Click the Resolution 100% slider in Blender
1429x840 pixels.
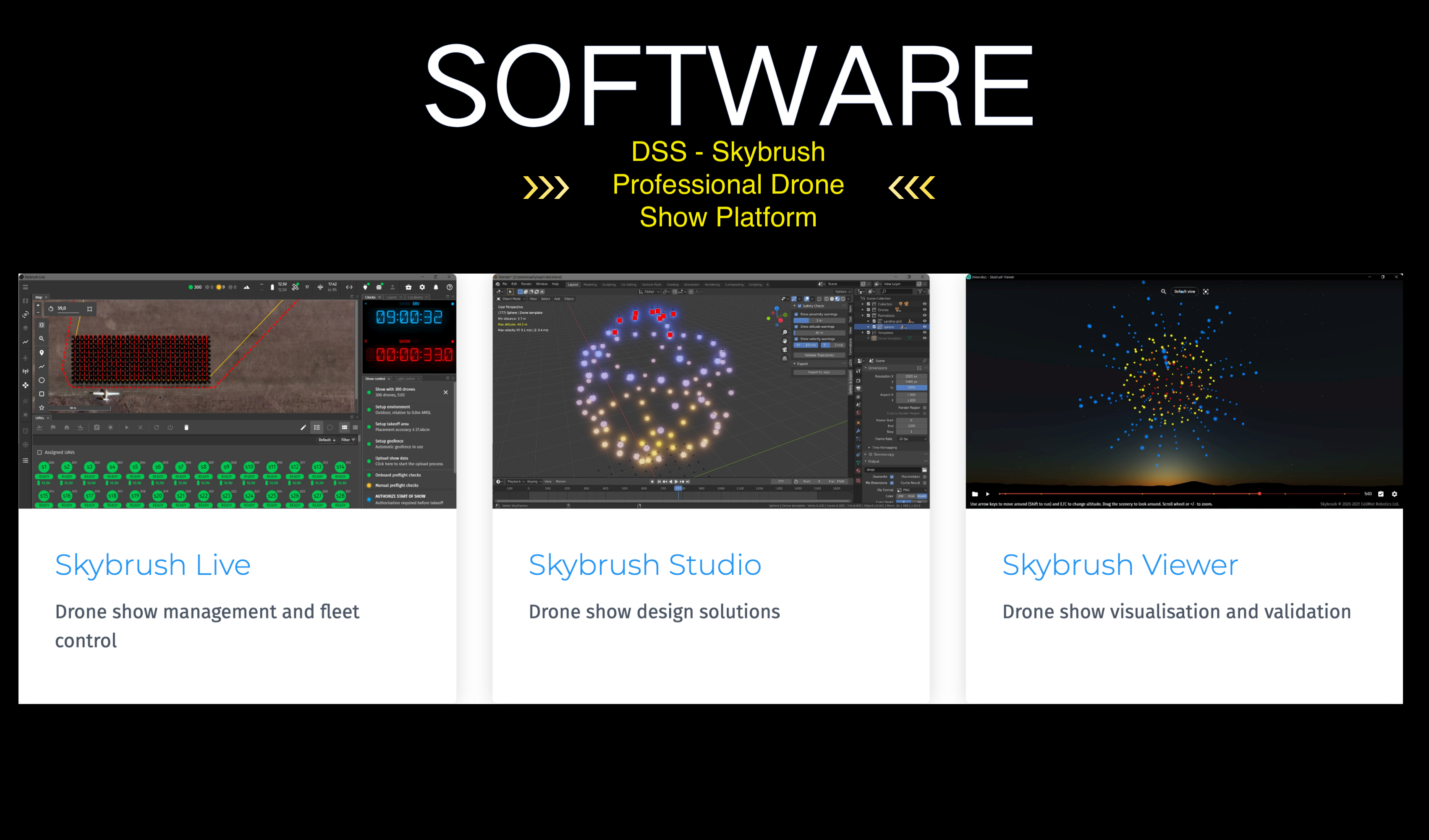pyautogui.click(x=911, y=388)
